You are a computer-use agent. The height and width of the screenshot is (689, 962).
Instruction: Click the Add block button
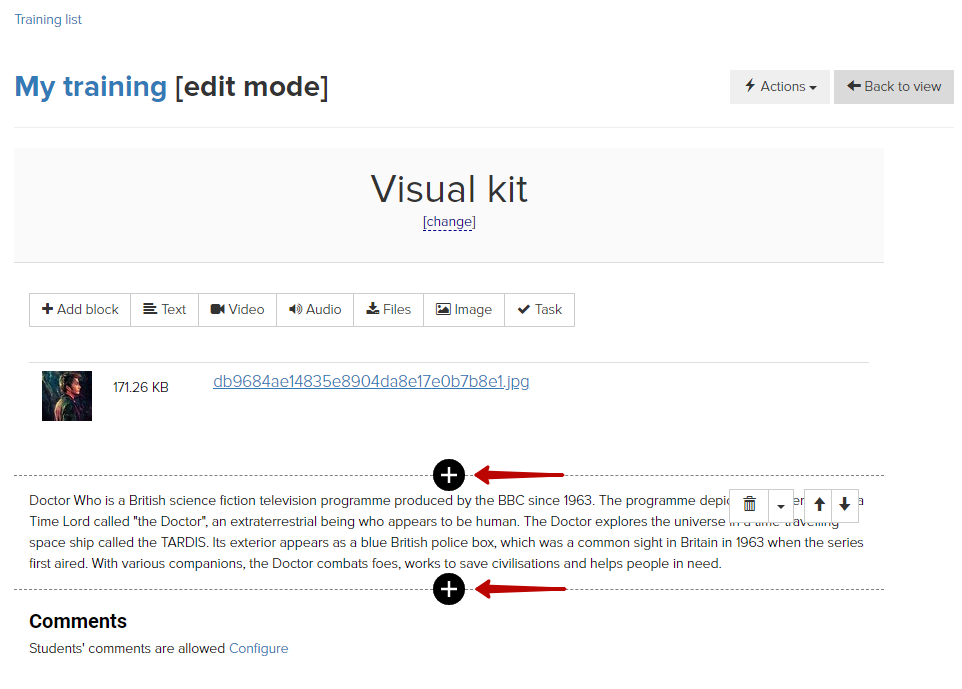(80, 310)
